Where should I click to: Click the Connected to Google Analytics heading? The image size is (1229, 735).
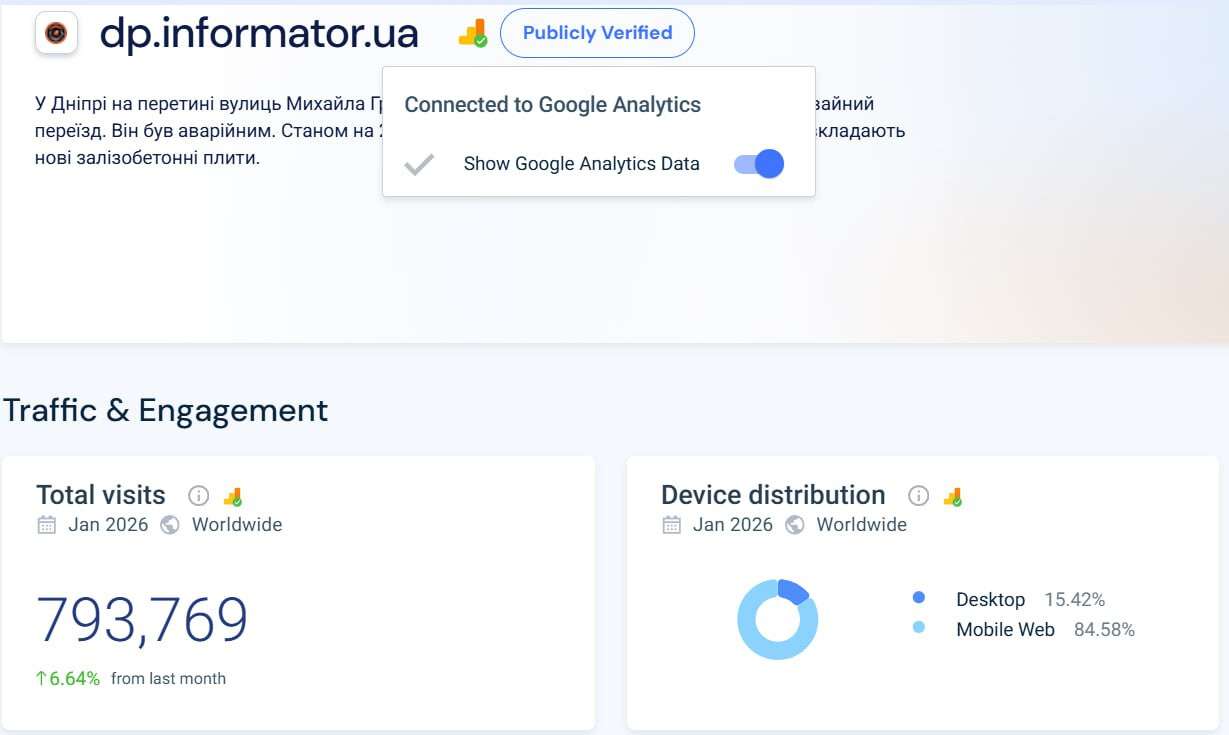(552, 105)
